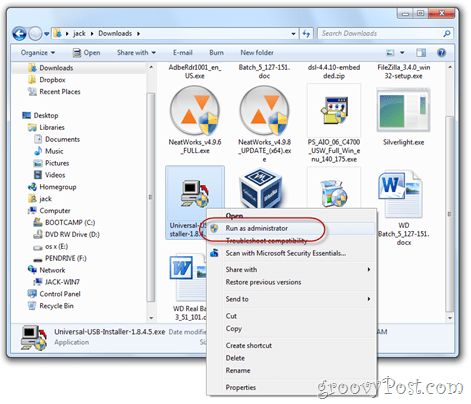471x404 pixels.
Task: Click Burn in the toolbar
Action: click(216, 53)
